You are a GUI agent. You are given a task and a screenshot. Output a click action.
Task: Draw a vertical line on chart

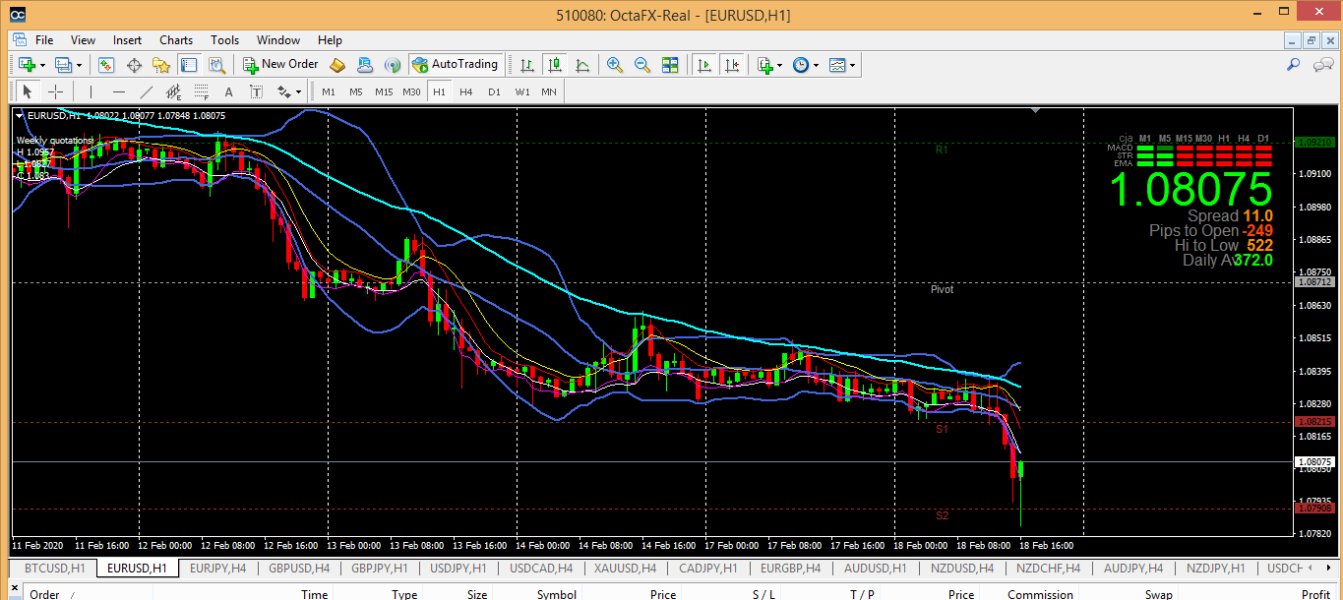[x=91, y=92]
